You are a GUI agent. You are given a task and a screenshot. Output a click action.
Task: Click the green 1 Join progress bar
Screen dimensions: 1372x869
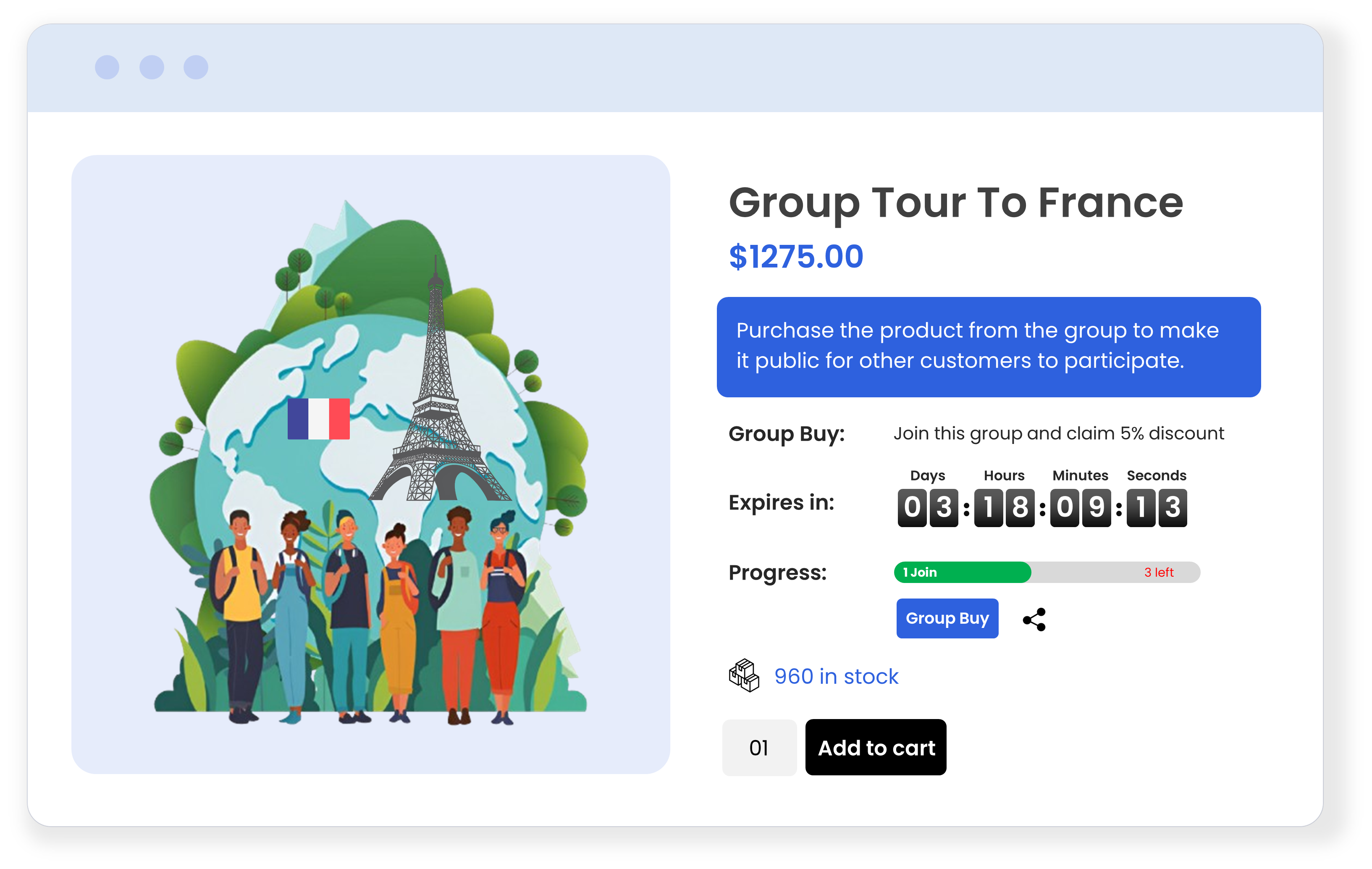point(963,573)
